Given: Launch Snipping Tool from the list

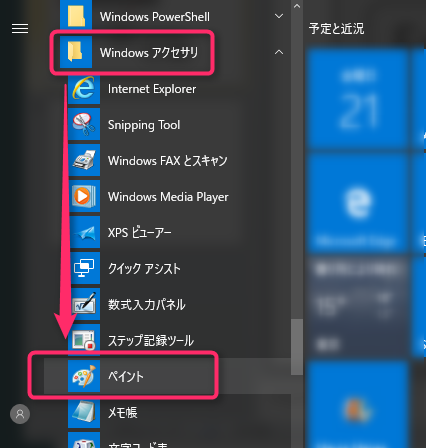Looking at the screenshot, I should pyautogui.click(x=144, y=125).
